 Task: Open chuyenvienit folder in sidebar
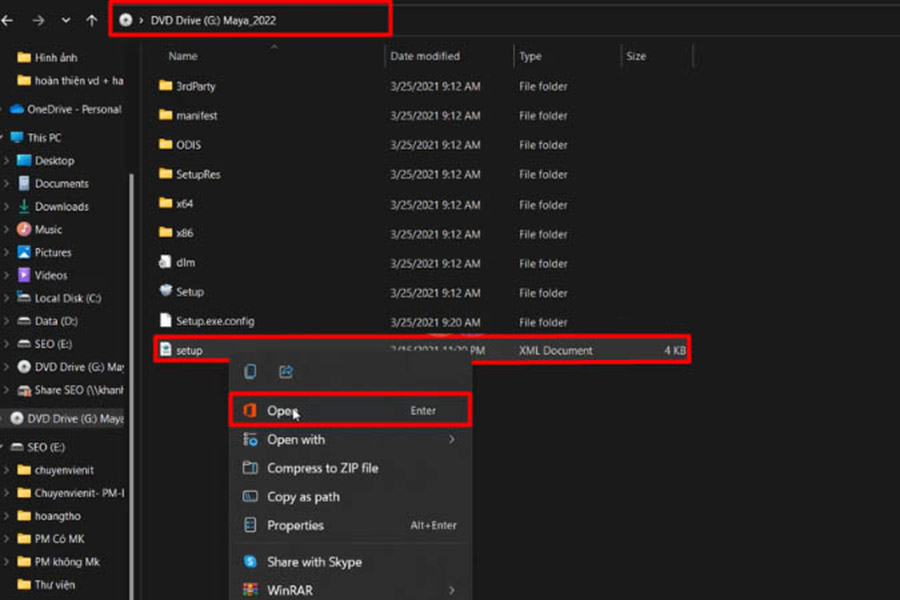tap(56, 470)
